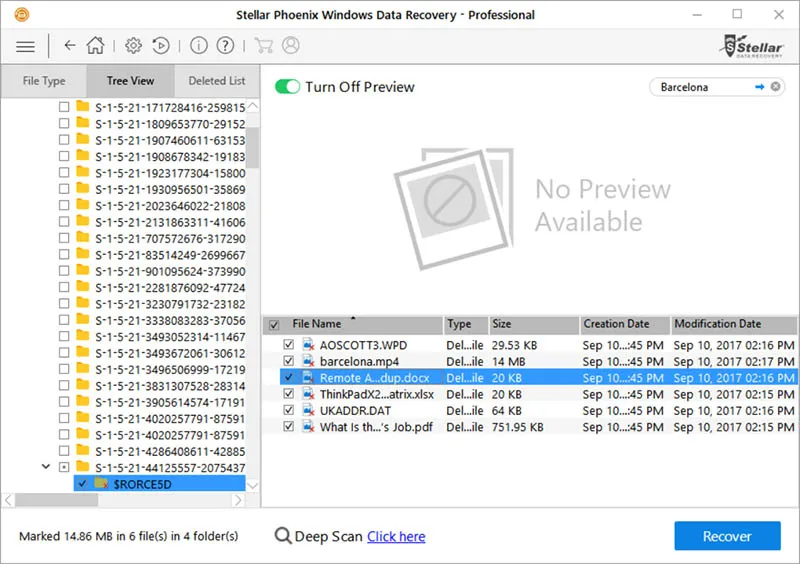This screenshot has width=800, height=564.
Task: Uncheck the select-all checkbox in File Name header
Action: [x=274, y=325]
